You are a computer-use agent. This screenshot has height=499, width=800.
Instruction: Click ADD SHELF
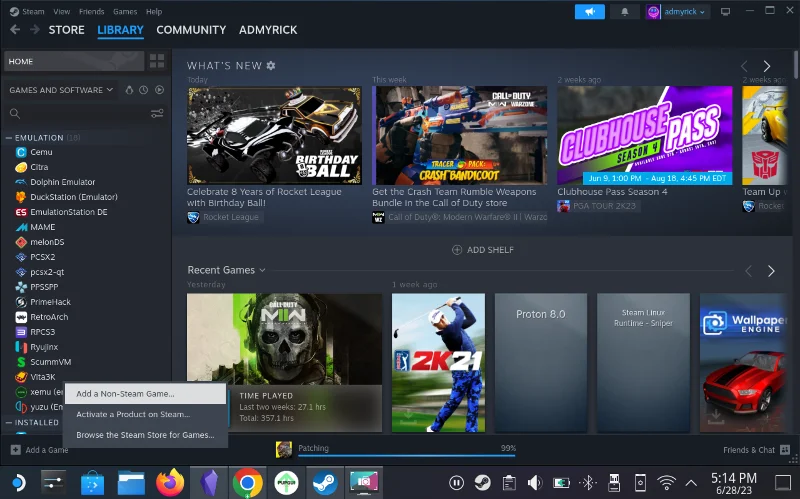483,250
